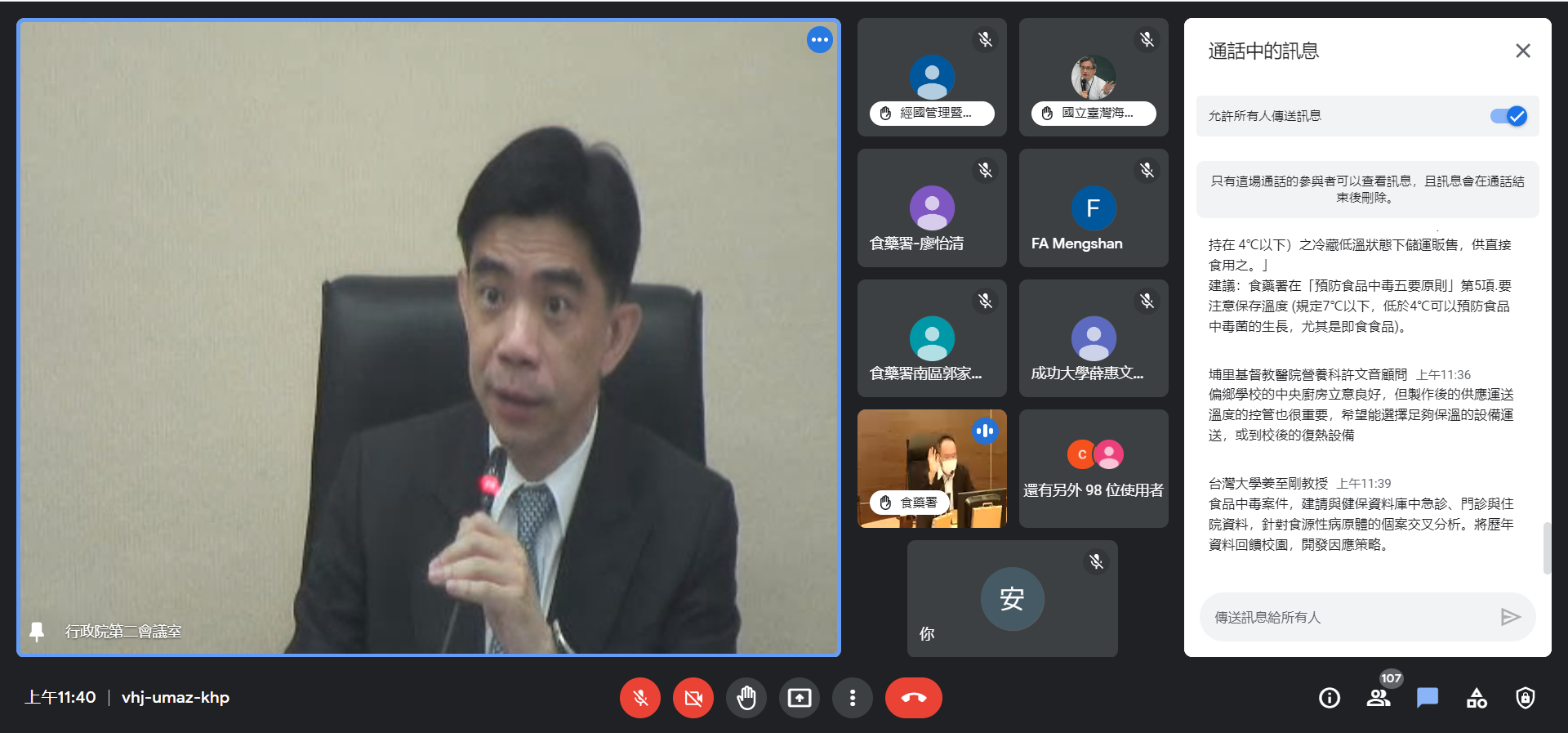The width and height of the screenshot is (1568, 733).
Task: Click raised hand icon on 經國管理暨 tile
Action: point(885,114)
